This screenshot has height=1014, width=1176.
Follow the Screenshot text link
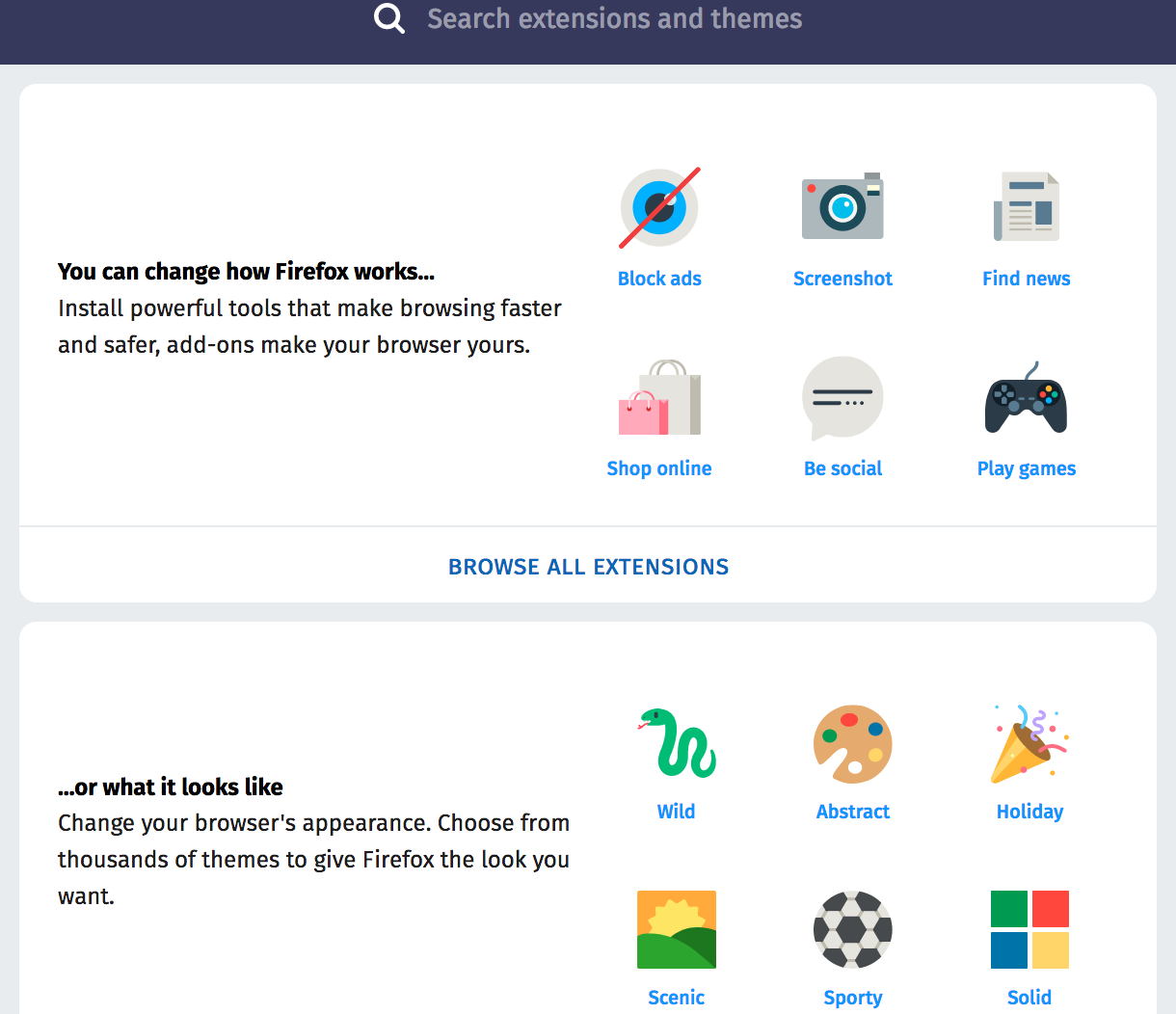[x=843, y=279]
